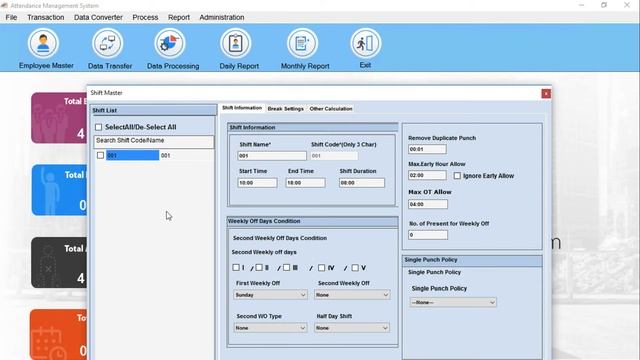The image size is (640, 360).
Task: Click the Shift Name input field
Action: 272,156
